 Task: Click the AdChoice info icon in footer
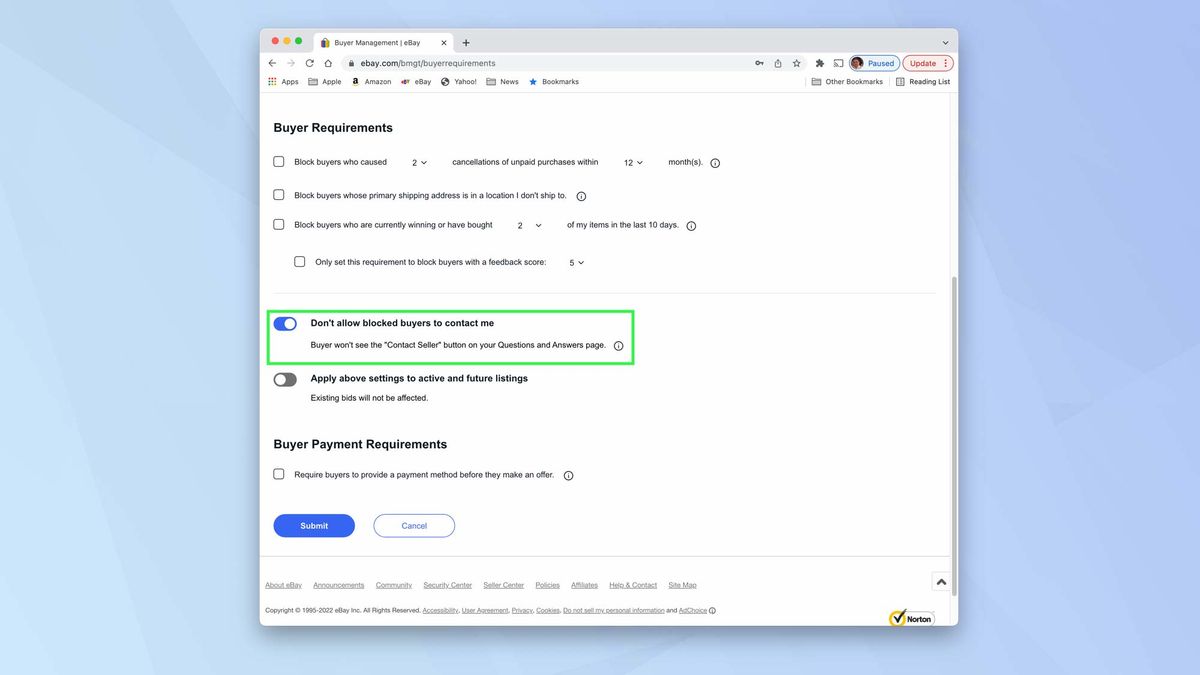tap(712, 610)
